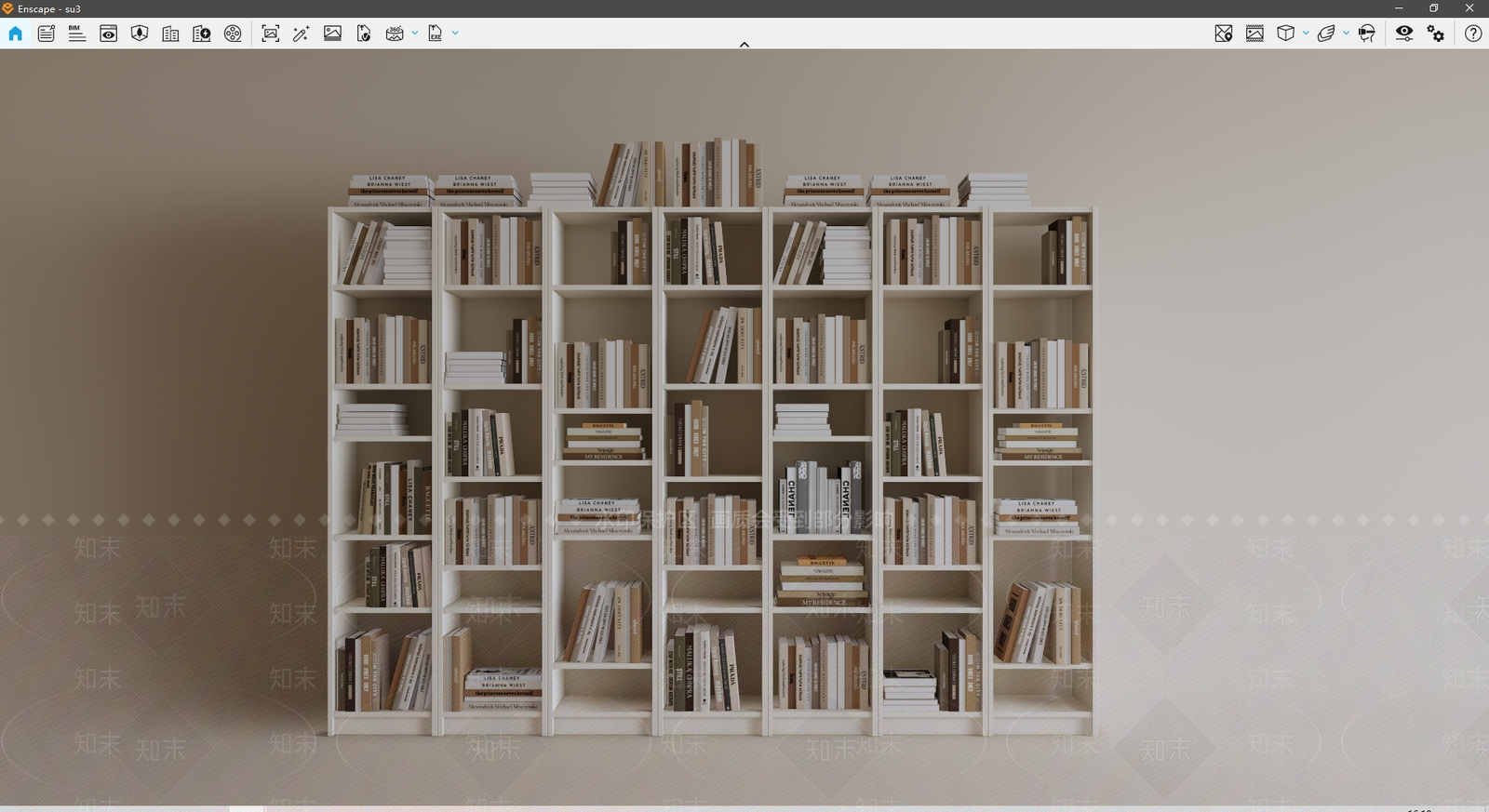Toggle the VR headset mode
Screen dimensions: 1489x812
pyautogui.click(x=1366, y=33)
